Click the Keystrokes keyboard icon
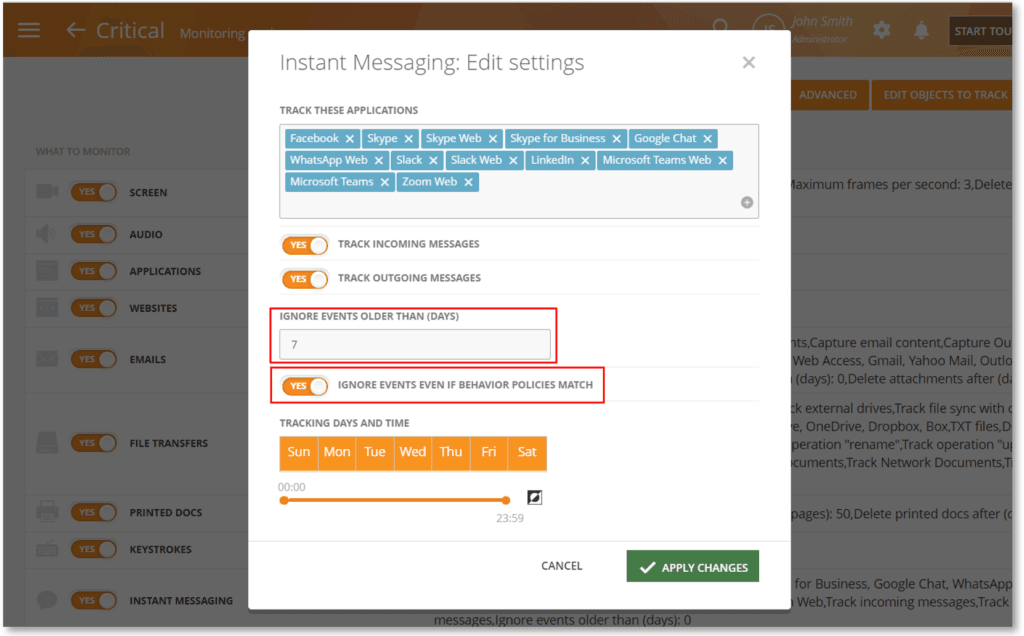1024x636 pixels. click(x=47, y=549)
